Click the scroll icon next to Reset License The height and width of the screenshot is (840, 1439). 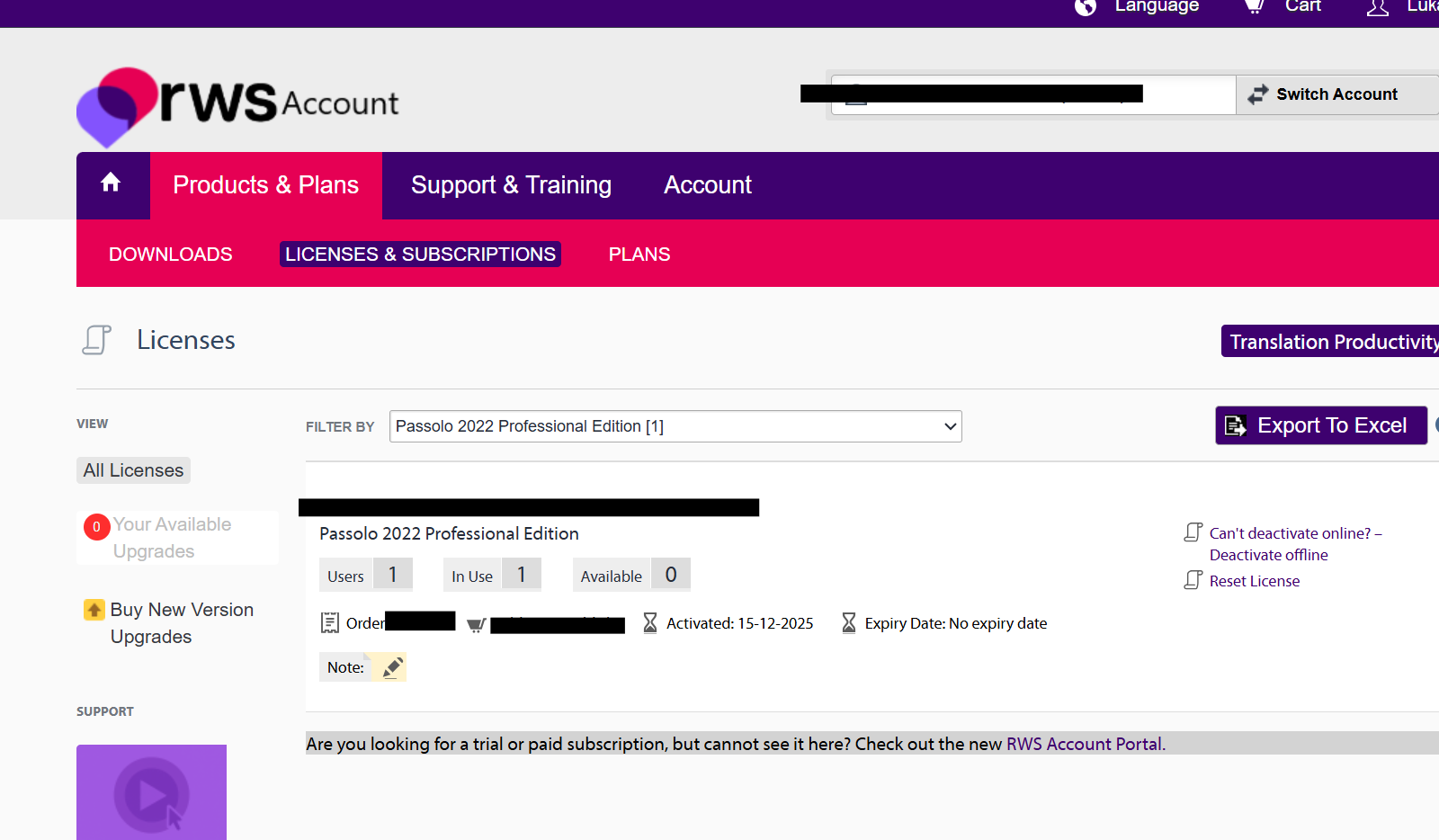coord(1191,580)
